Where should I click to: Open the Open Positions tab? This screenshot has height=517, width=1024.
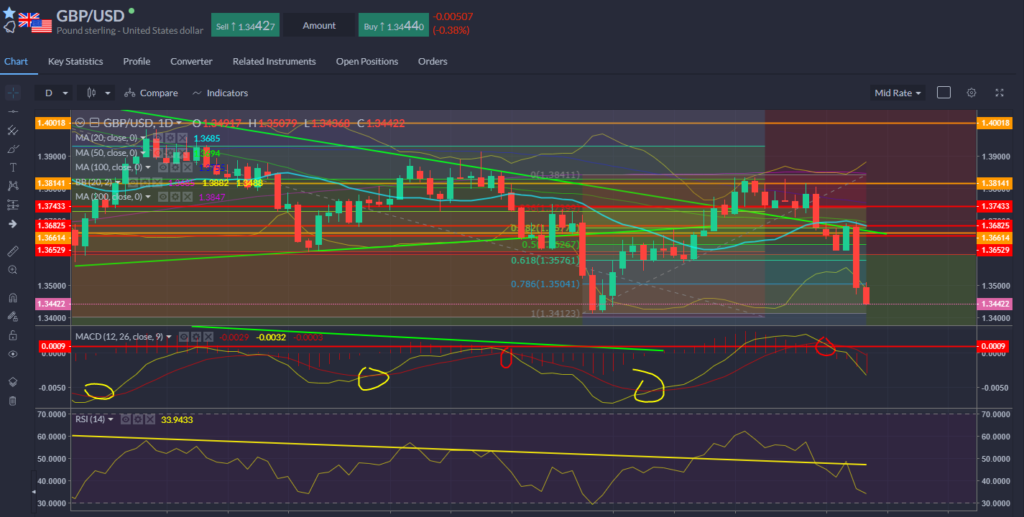coord(366,61)
